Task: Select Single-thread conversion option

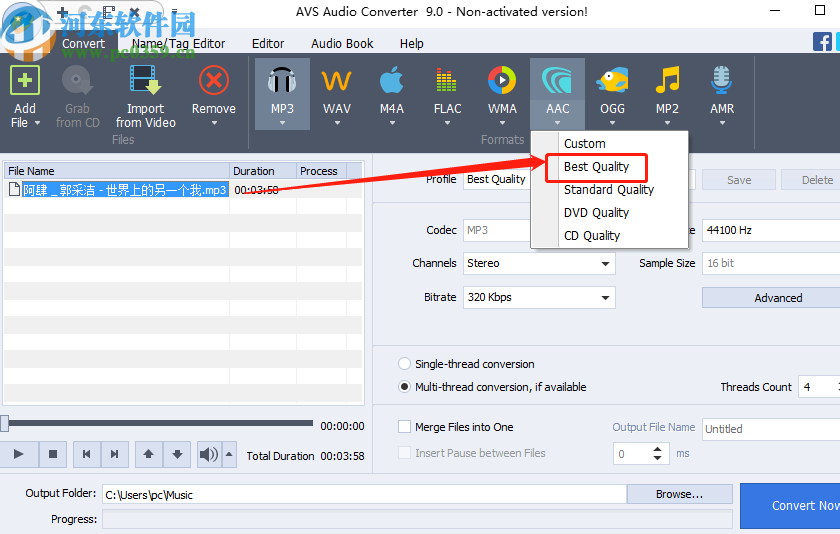Action: click(404, 364)
